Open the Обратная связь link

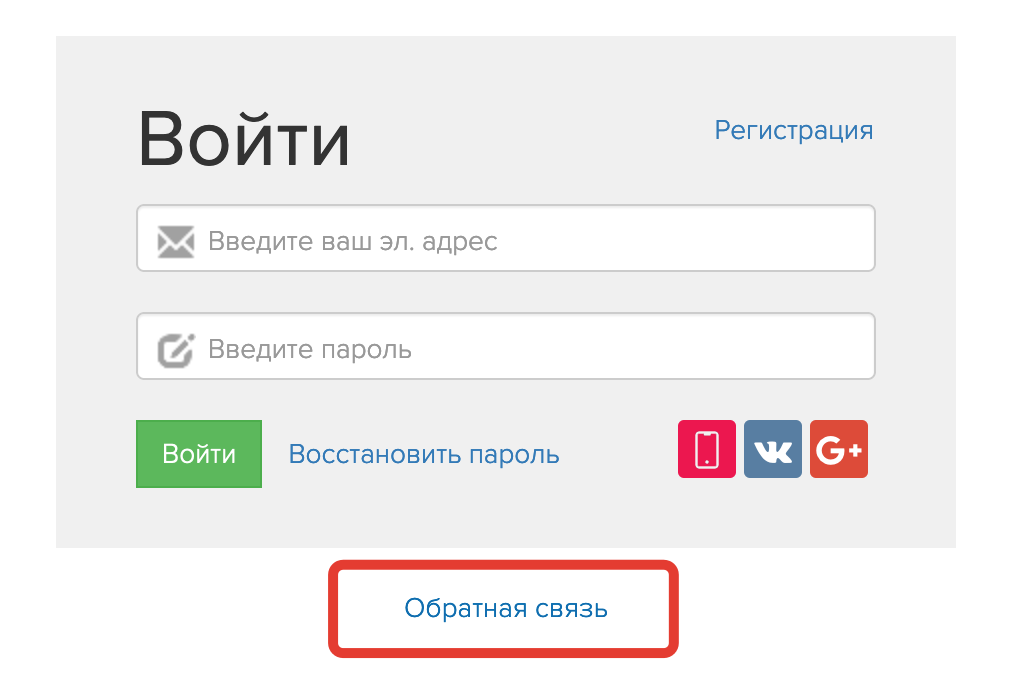(x=506, y=608)
